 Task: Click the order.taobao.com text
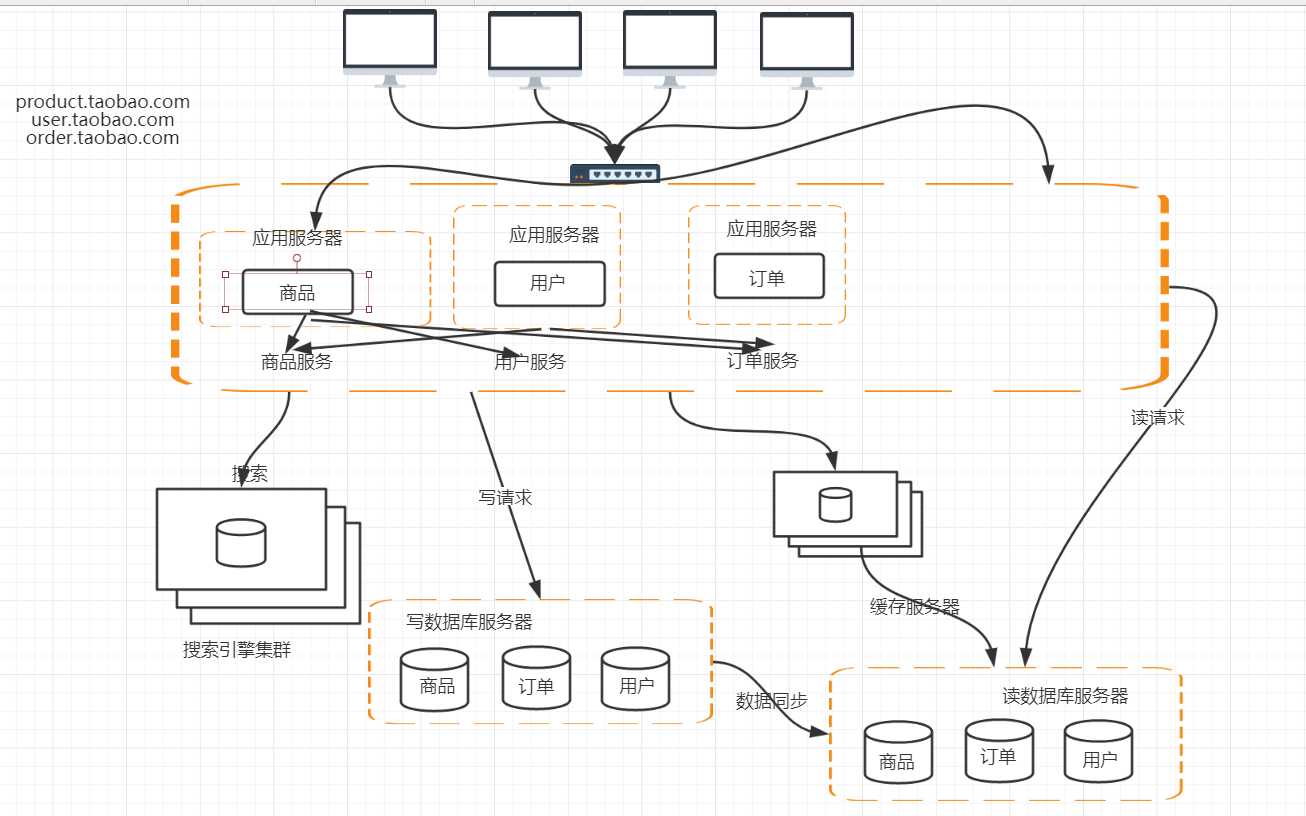click(x=103, y=138)
